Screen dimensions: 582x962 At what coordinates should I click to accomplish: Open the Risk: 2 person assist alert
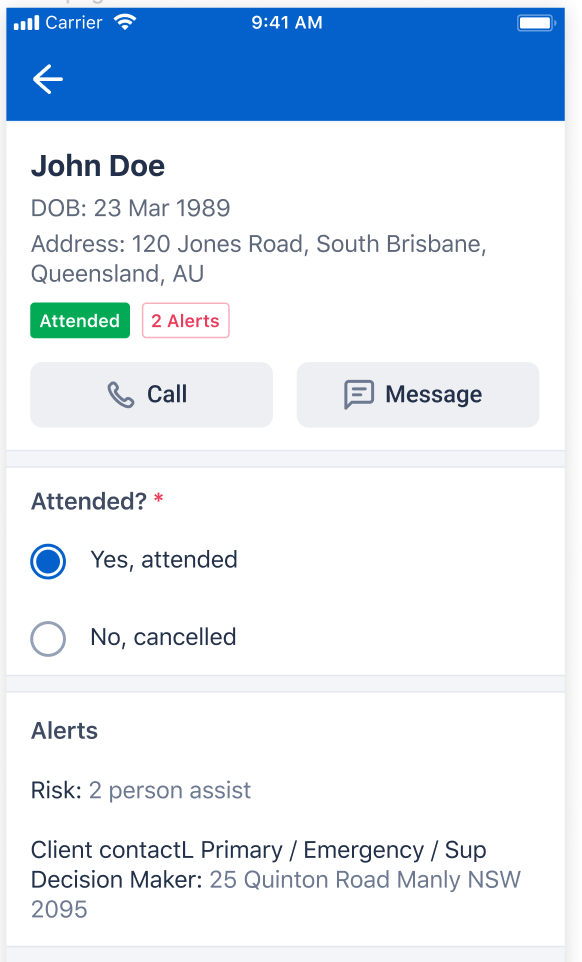(x=141, y=790)
